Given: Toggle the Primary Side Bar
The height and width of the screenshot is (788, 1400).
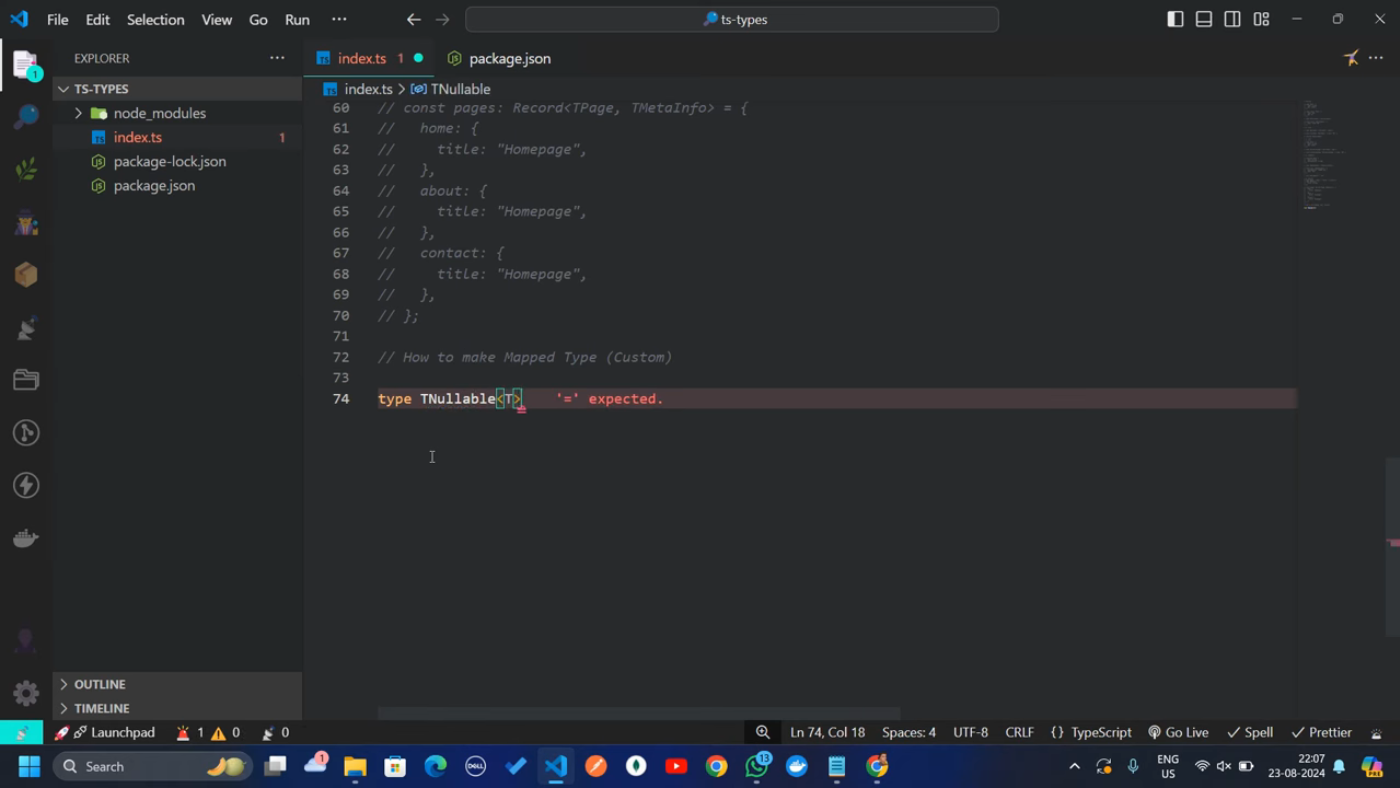Looking at the screenshot, I should coord(1175,19).
